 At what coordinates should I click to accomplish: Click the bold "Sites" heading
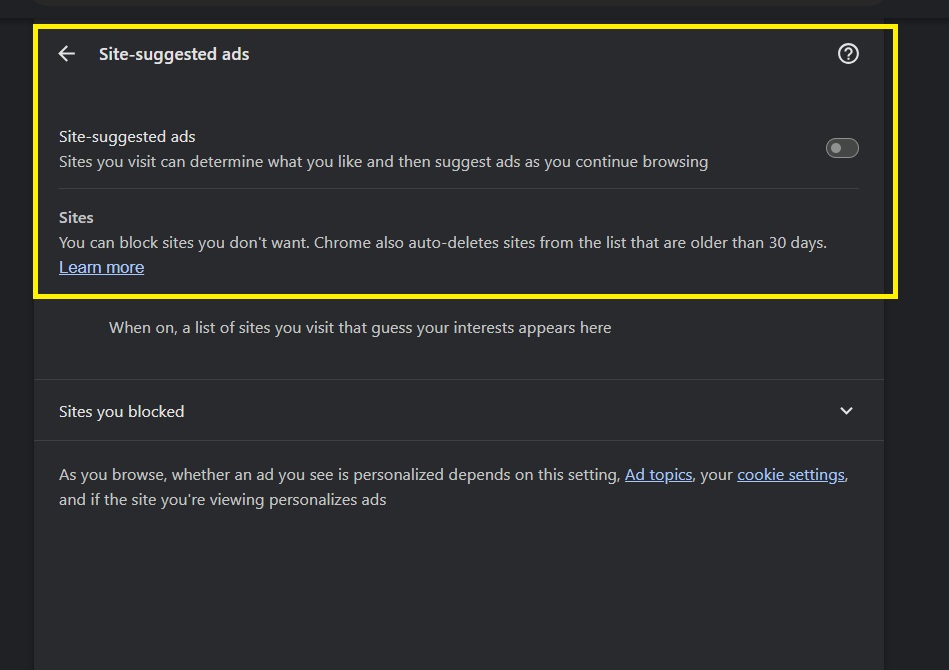(76, 217)
